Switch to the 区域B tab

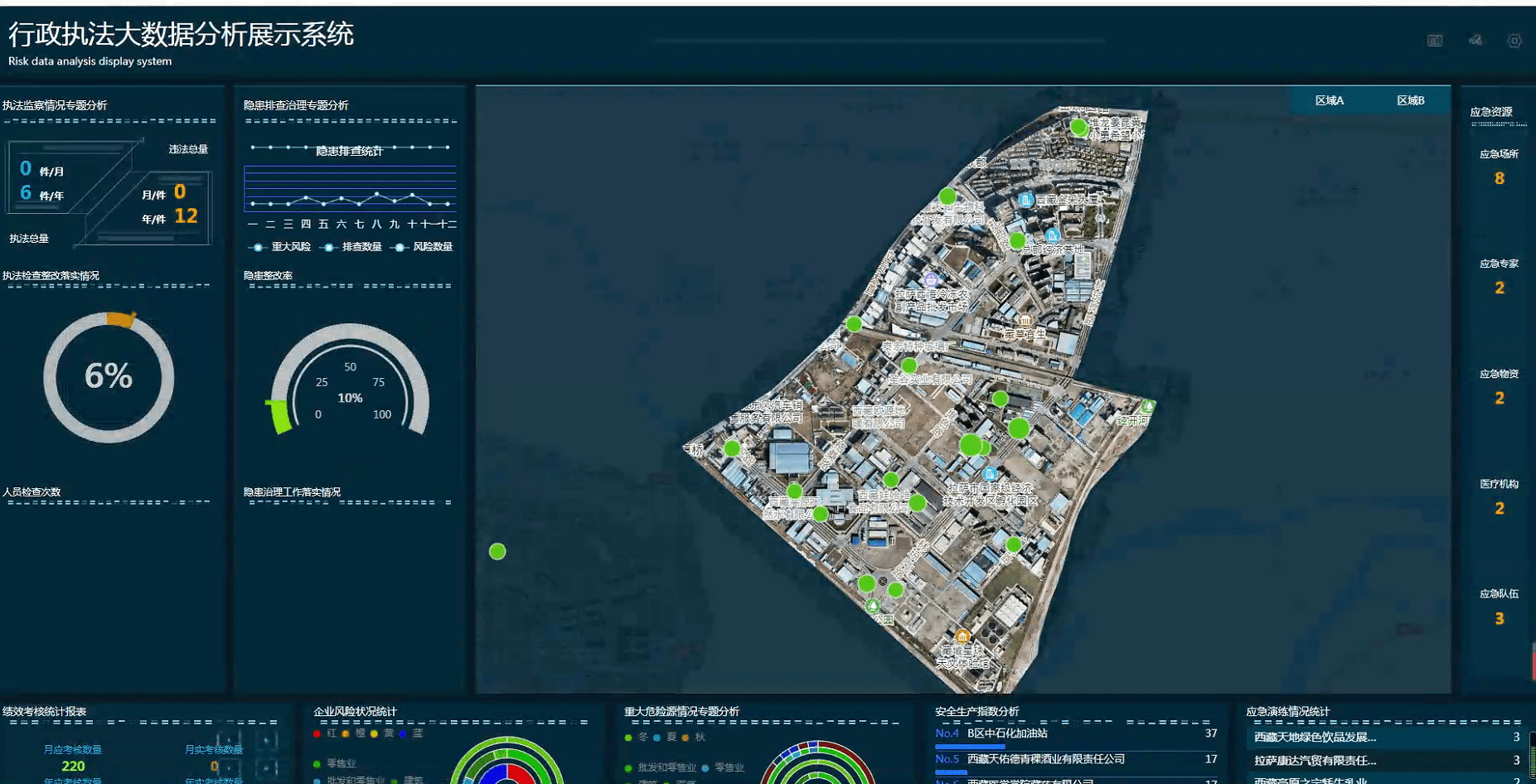click(x=1410, y=100)
